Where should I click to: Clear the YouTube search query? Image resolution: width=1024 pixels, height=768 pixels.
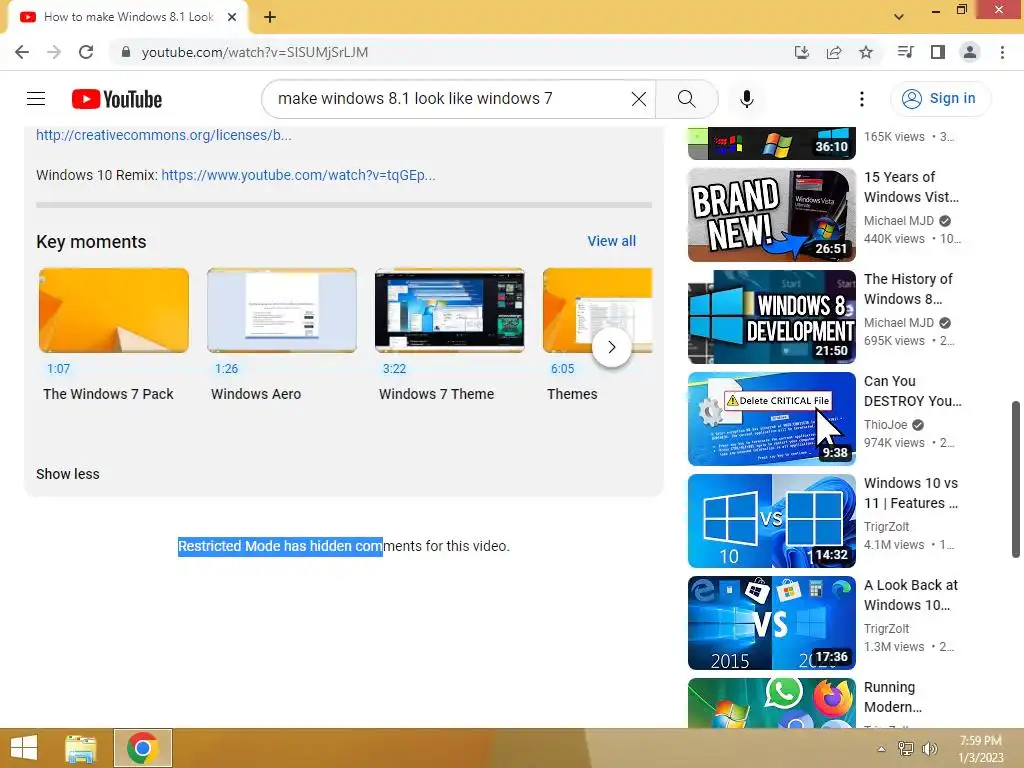pyautogui.click(x=639, y=99)
